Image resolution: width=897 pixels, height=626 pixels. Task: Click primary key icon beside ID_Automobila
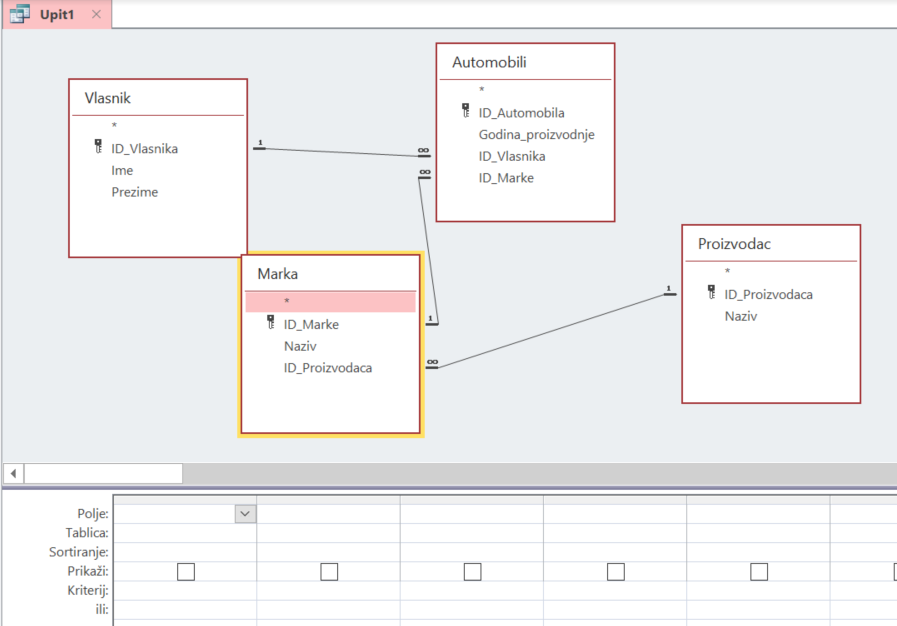[x=465, y=112]
